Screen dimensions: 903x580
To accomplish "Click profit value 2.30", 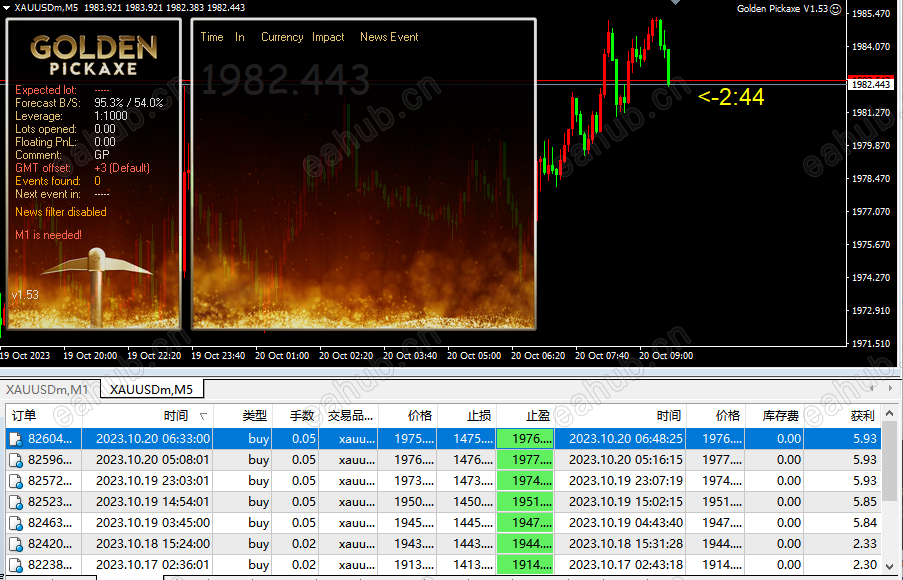I will [865, 565].
